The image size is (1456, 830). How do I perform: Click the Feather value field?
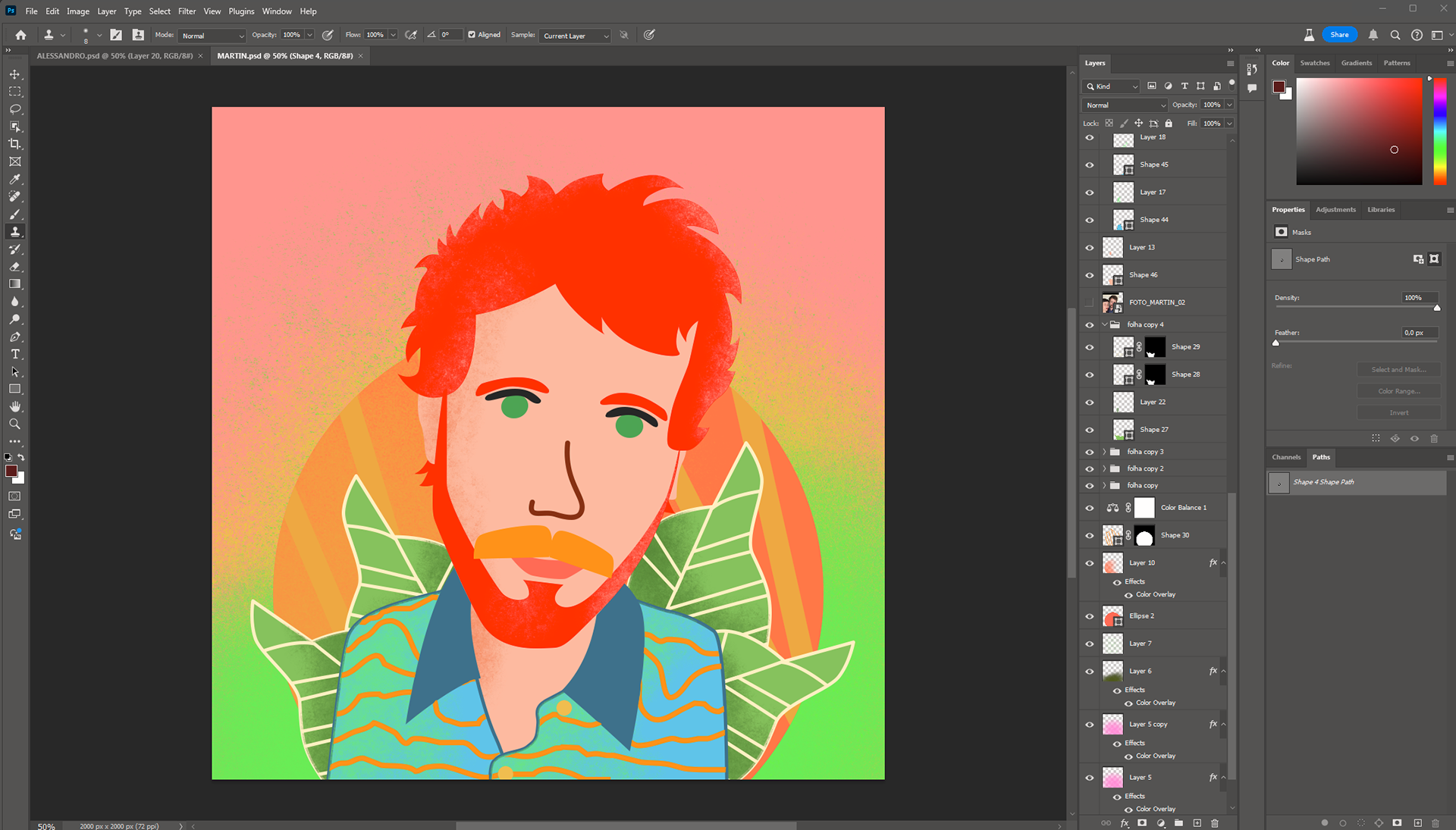(1419, 333)
